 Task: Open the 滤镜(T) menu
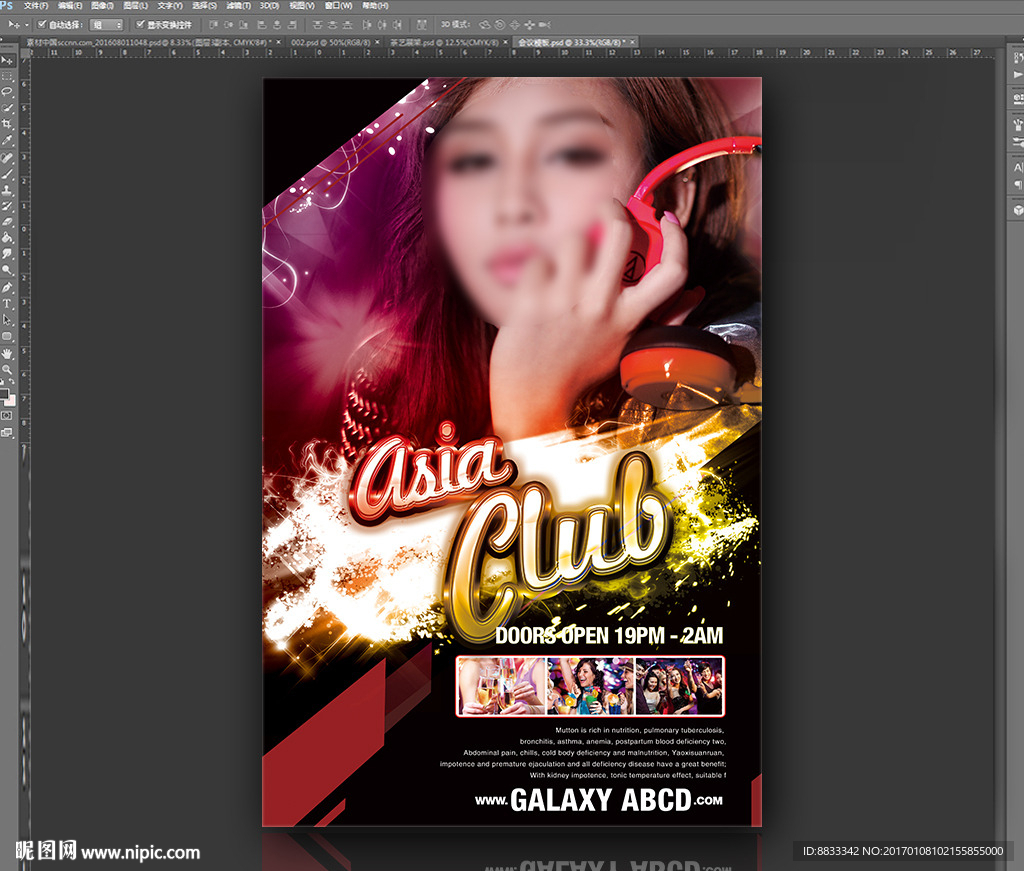[x=238, y=5]
